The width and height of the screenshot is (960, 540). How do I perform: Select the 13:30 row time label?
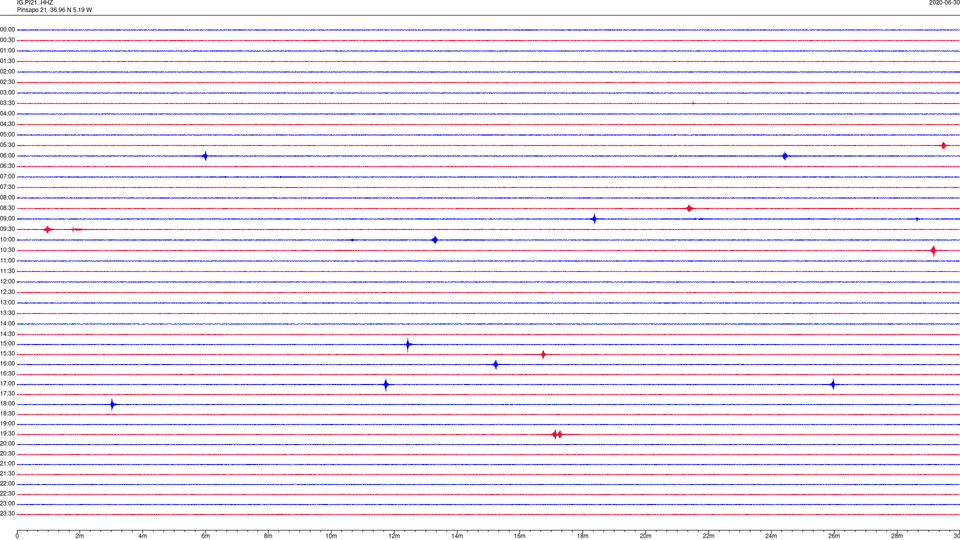click(7, 313)
